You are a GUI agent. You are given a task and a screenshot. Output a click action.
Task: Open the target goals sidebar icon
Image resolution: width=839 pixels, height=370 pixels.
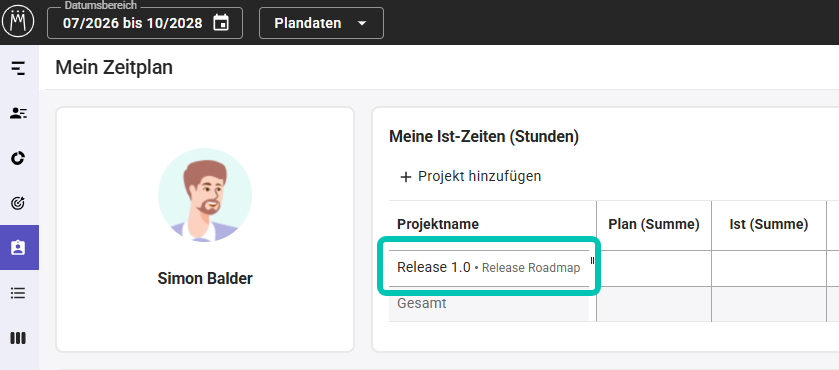(19, 203)
